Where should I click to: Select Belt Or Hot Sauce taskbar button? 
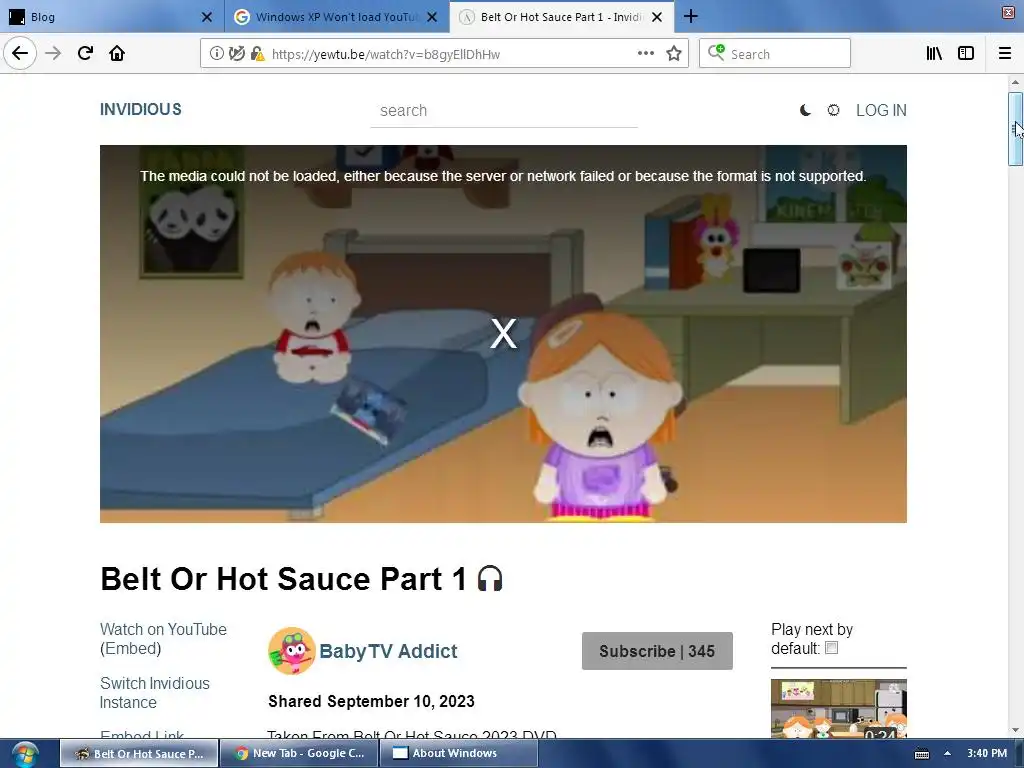coord(139,754)
